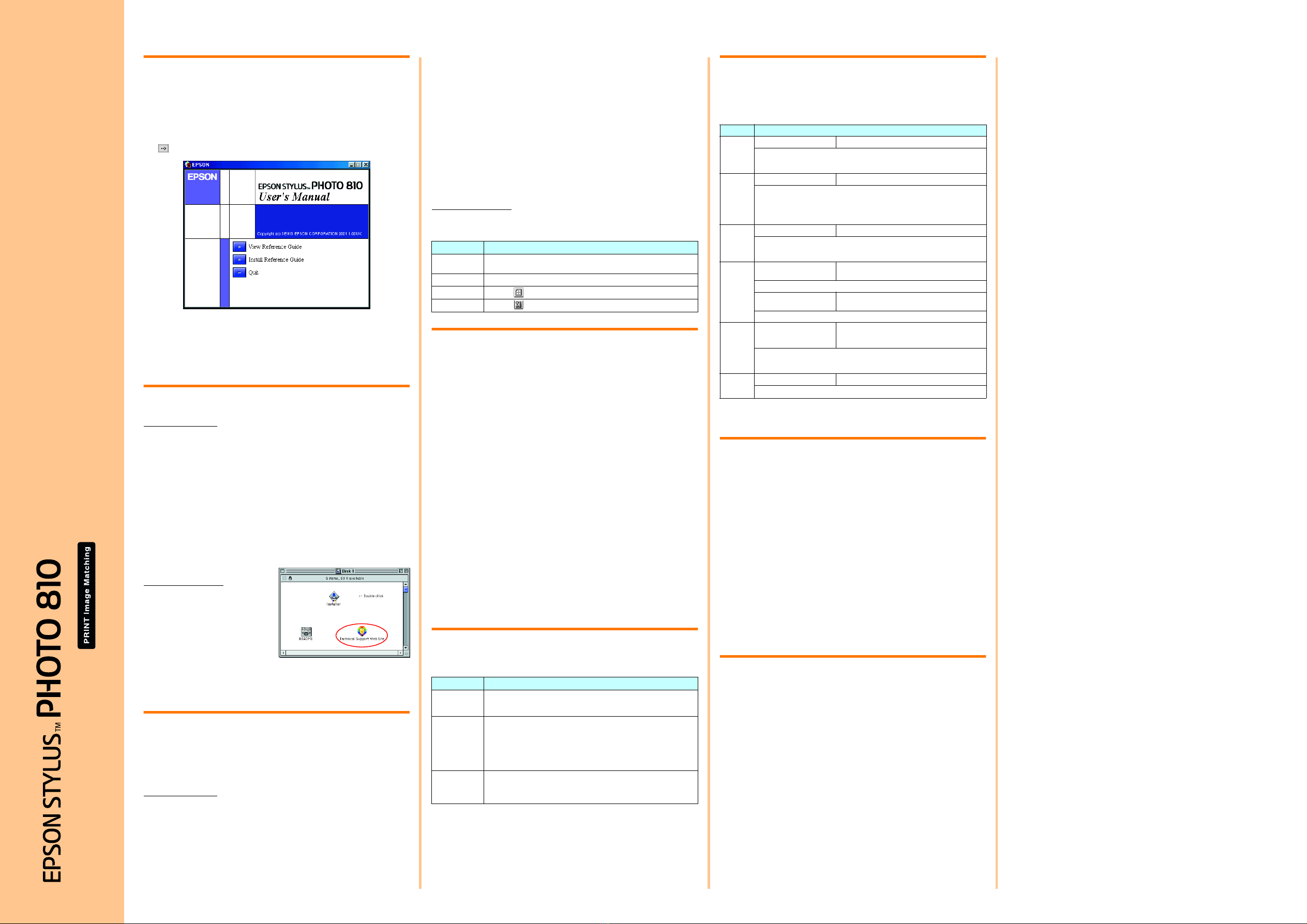Click the Disk 1 window close box
Viewport: 1307px width, 924px height.
coord(282,571)
